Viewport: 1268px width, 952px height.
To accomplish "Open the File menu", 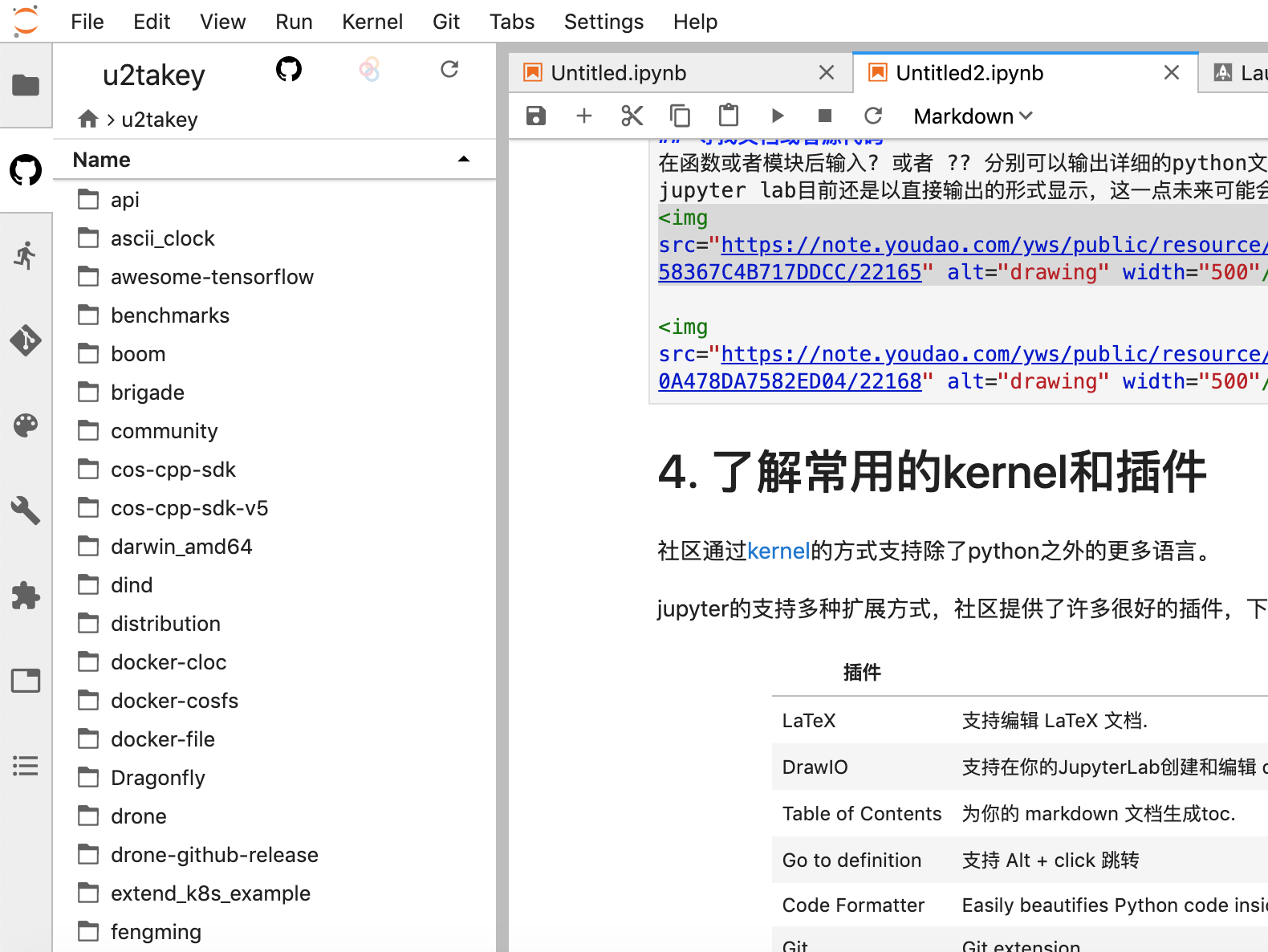I will tap(87, 22).
